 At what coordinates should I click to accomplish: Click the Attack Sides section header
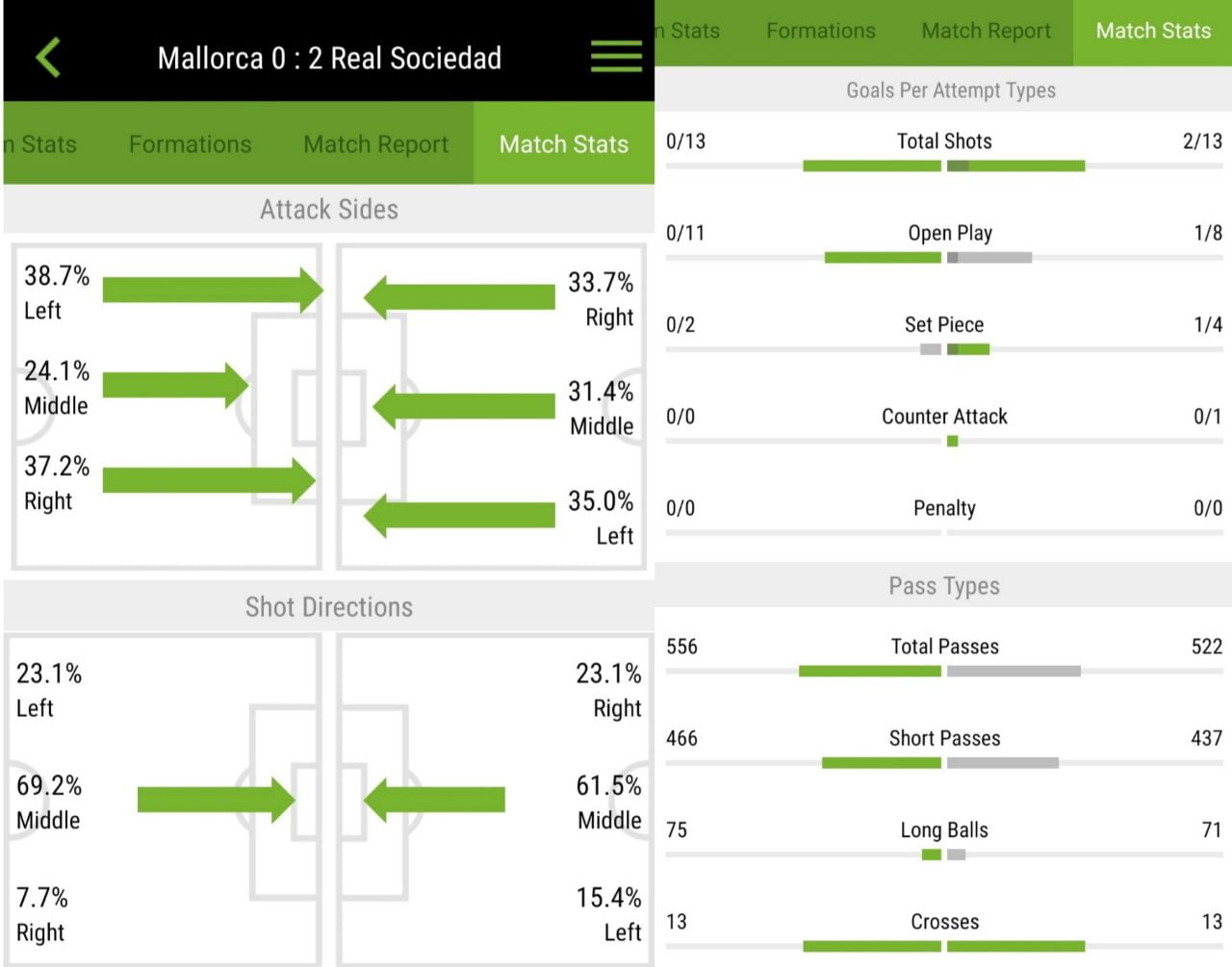pyautogui.click(x=329, y=209)
